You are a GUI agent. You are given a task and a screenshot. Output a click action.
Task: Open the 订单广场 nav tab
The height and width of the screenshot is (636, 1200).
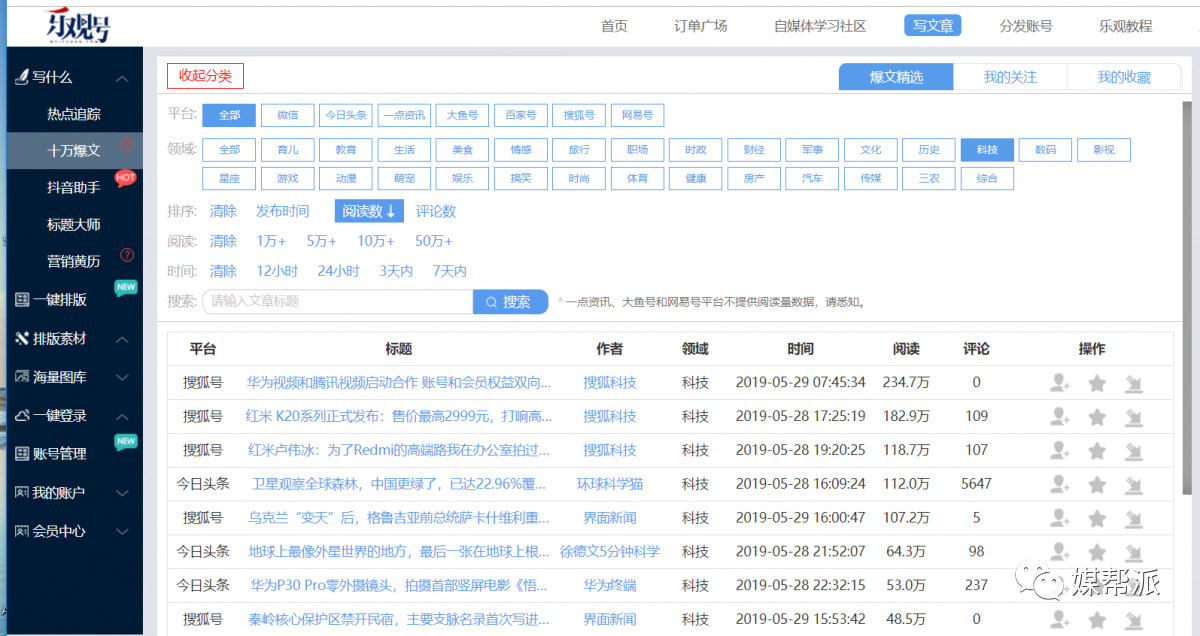point(700,26)
